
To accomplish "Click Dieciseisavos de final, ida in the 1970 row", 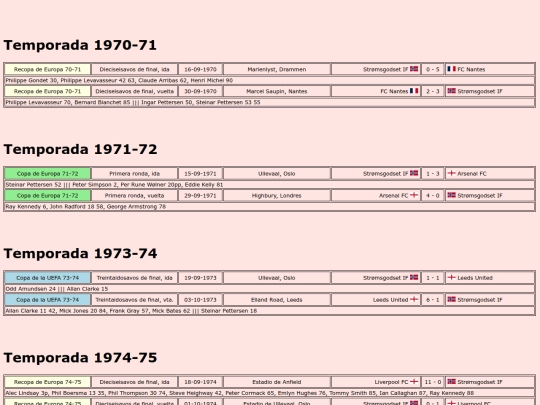I will tap(135, 69).
